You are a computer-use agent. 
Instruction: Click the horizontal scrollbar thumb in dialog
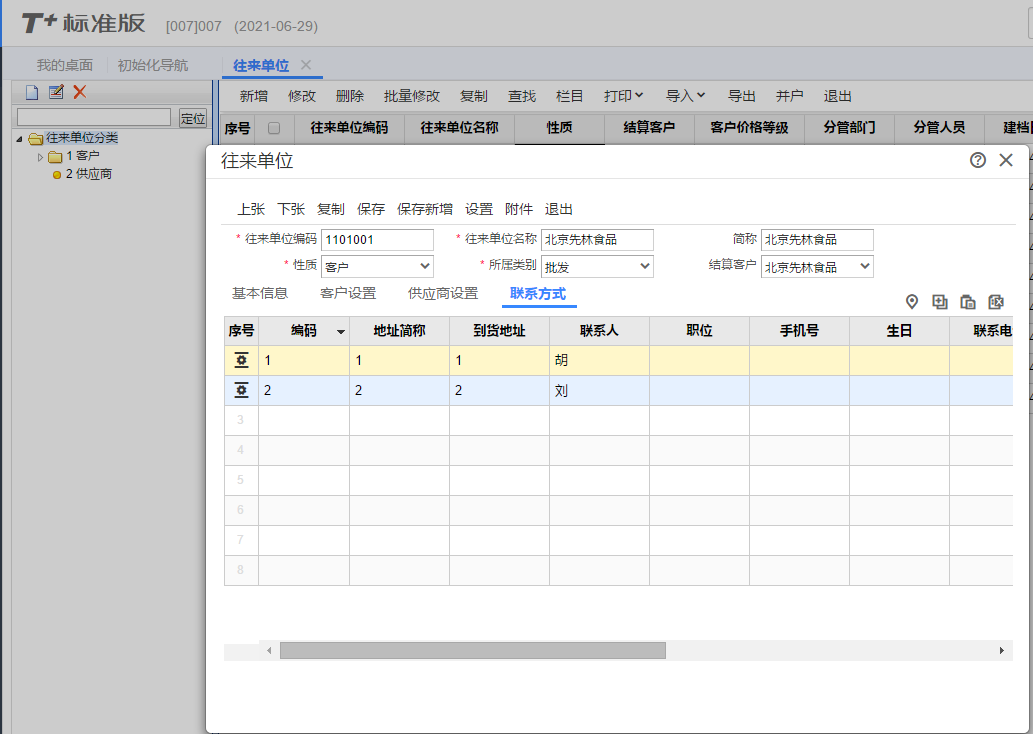tap(473, 650)
